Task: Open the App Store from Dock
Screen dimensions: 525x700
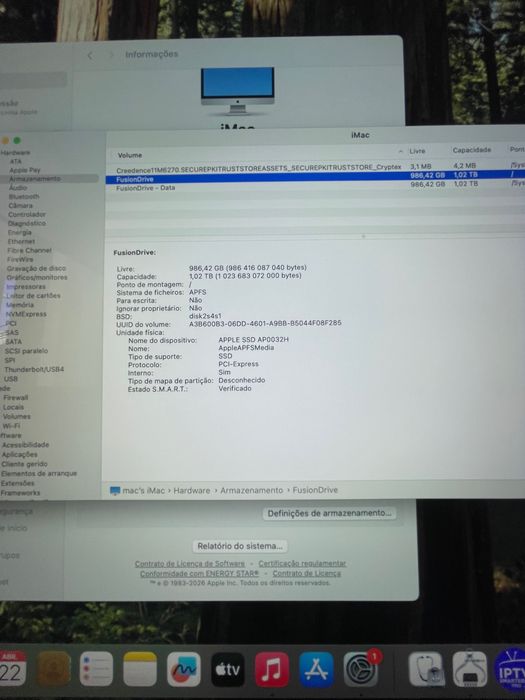Action: pyautogui.click(x=316, y=669)
